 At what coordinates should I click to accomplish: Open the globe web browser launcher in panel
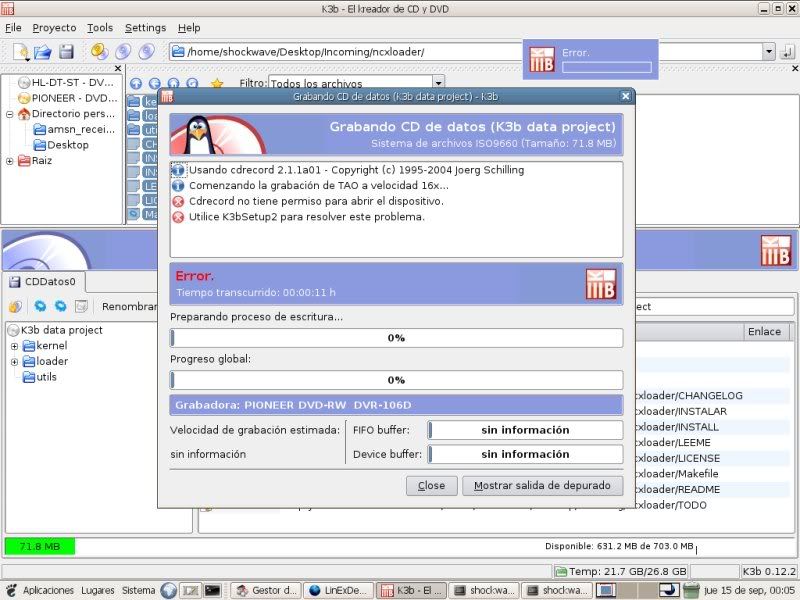click(168, 590)
